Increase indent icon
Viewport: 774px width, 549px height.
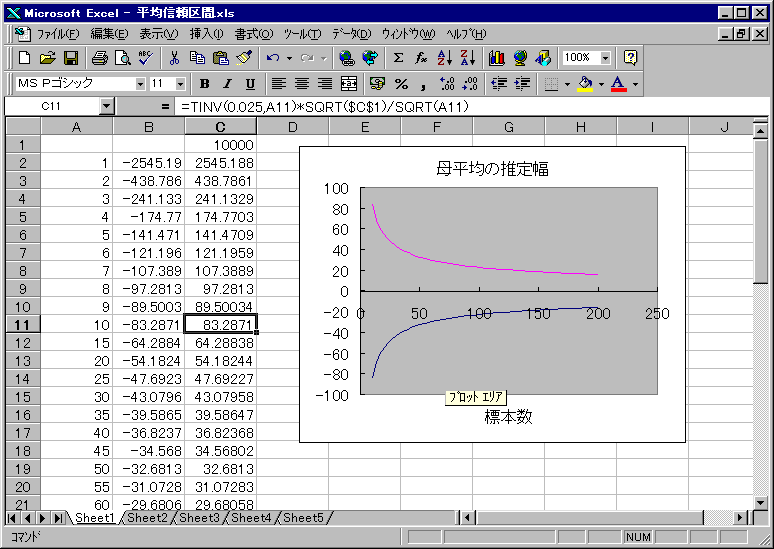[522, 84]
